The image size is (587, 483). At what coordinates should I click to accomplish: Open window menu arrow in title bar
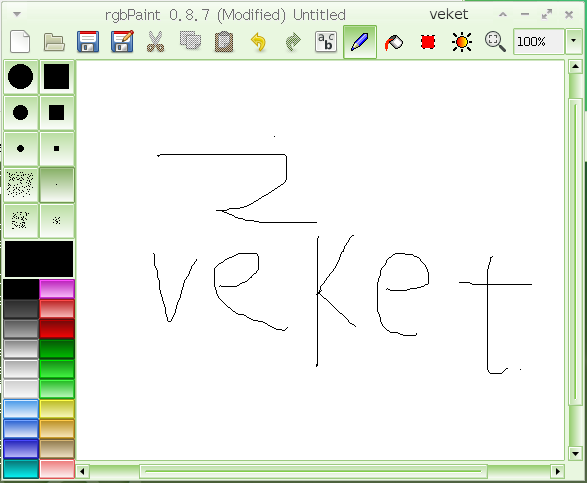[x=17, y=14]
